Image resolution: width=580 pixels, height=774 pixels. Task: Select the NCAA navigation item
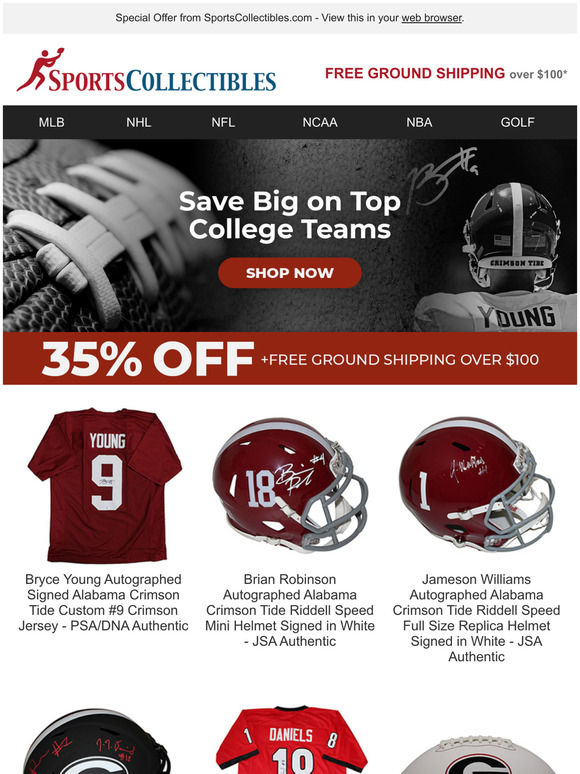tap(320, 122)
